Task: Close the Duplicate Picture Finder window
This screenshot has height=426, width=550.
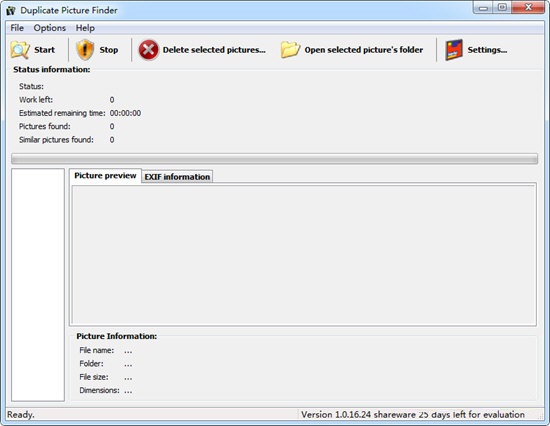Action: [x=528, y=8]
